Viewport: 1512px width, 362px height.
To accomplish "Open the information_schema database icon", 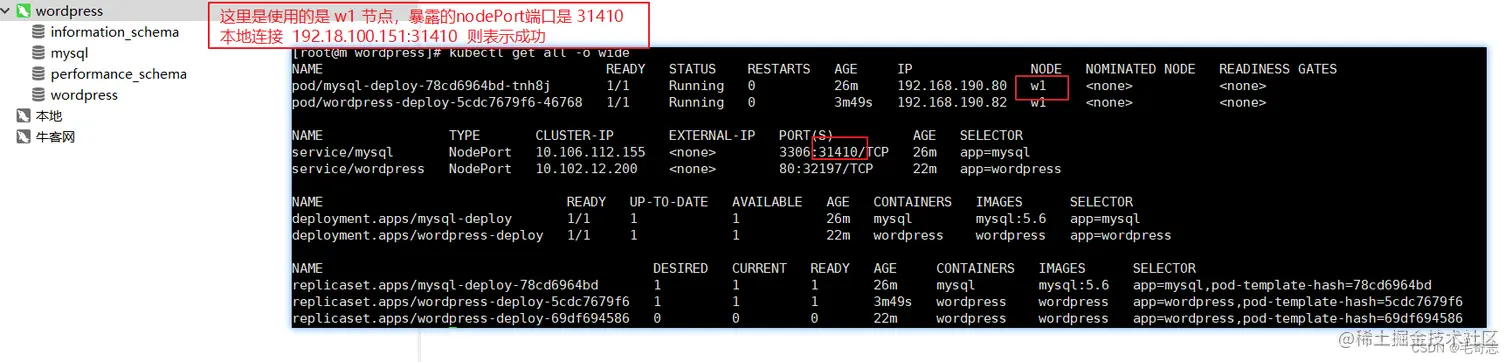I will click(x=39, y=32).
